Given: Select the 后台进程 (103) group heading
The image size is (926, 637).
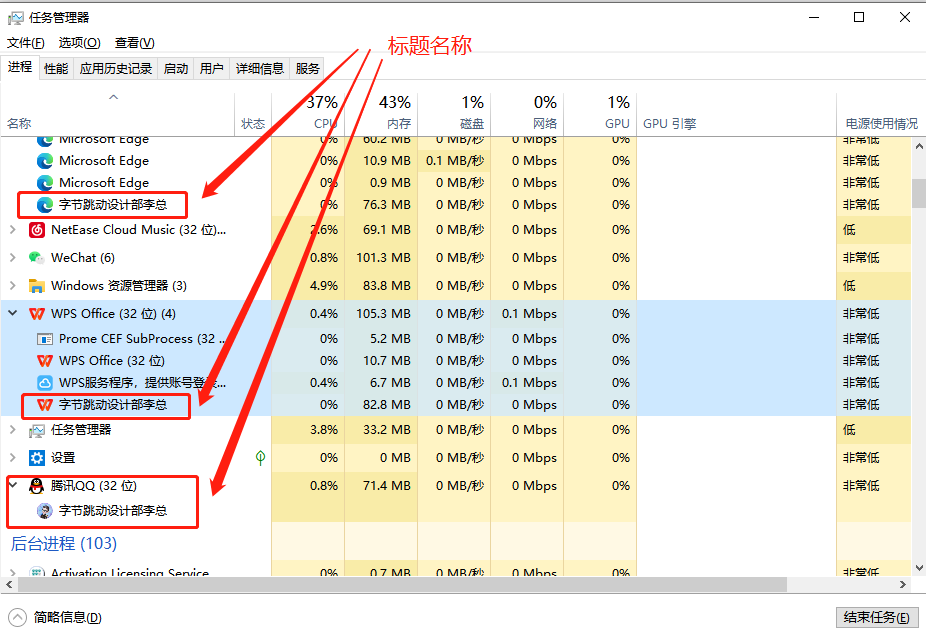Looking at the screenshot, I should click(64, 544).
